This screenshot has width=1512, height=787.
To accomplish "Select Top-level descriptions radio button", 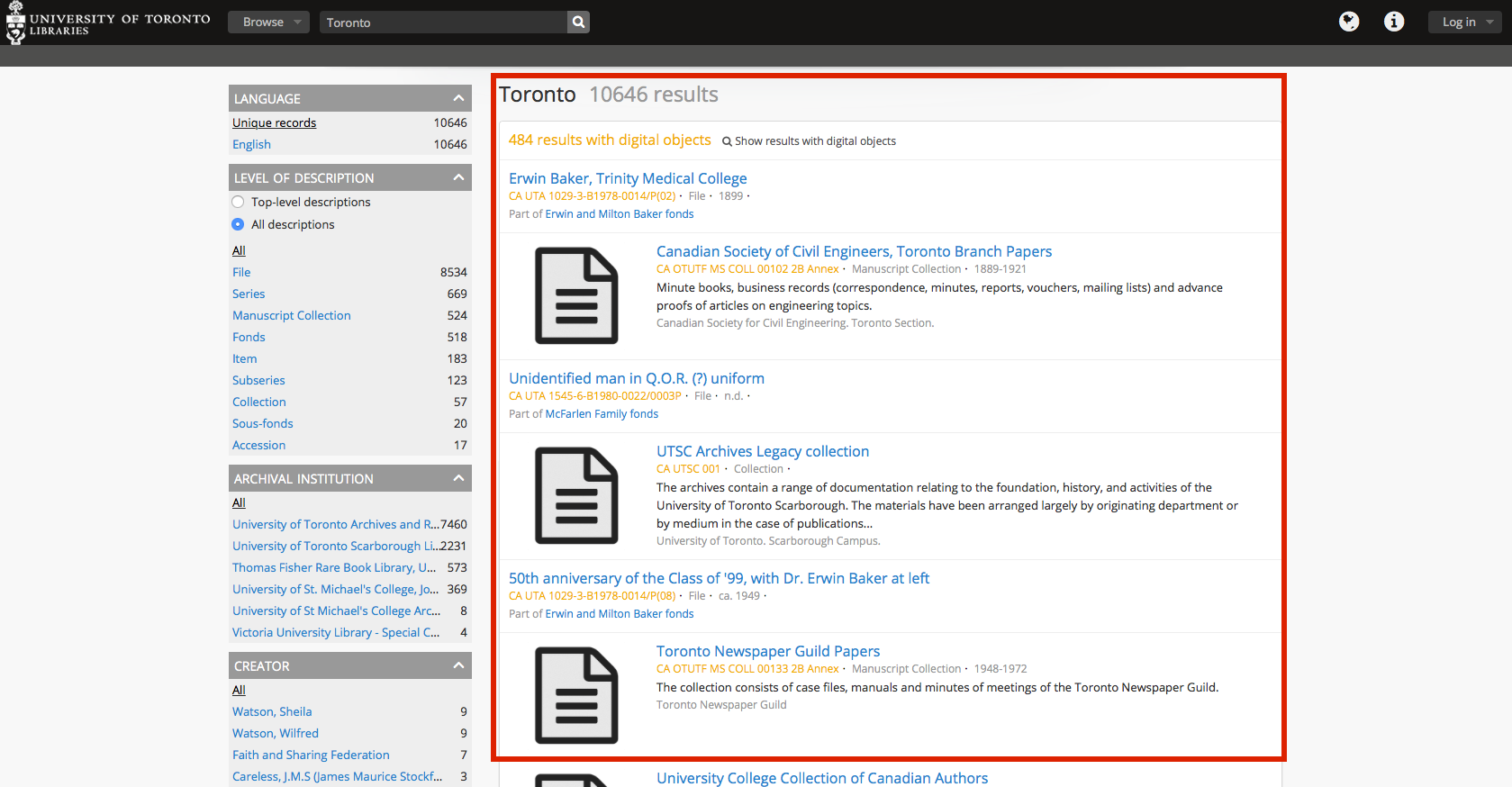I will (x=238, y=202).
